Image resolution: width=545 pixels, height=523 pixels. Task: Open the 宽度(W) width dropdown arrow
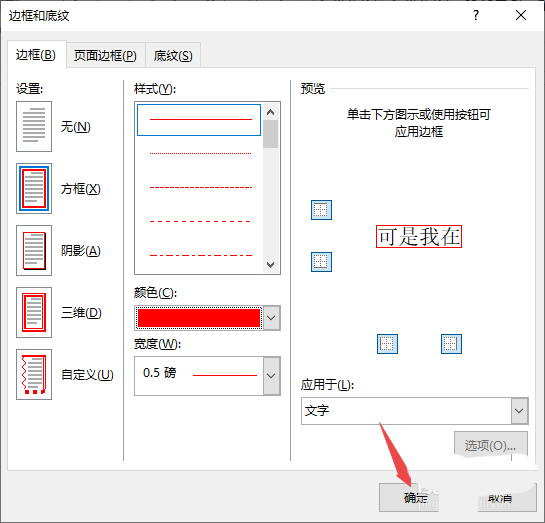[271, 376]
